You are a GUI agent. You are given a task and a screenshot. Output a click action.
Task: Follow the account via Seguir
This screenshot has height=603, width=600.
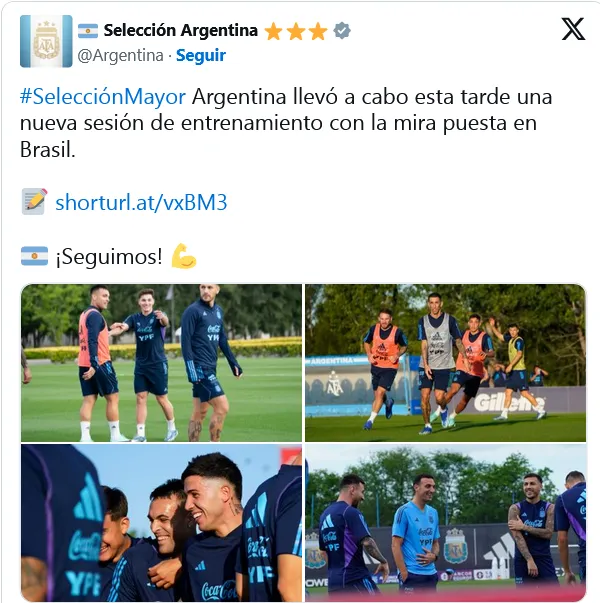201,55
